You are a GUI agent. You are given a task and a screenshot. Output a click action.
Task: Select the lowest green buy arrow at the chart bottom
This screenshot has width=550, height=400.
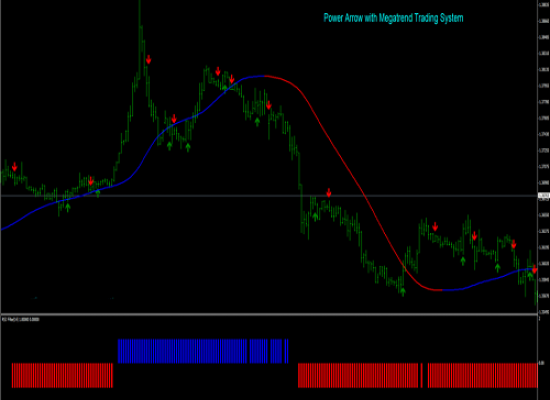point(403,292)
